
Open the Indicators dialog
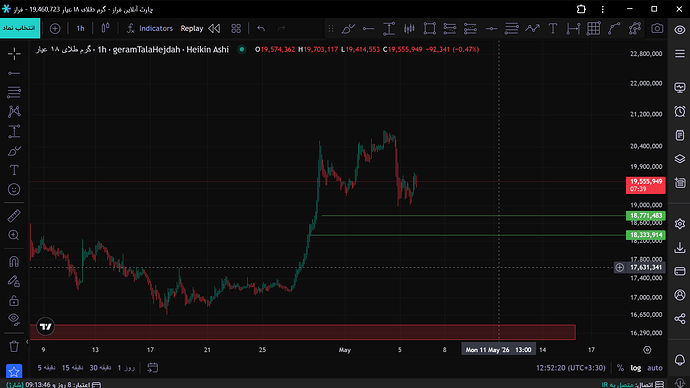click(x=150, y=29)
